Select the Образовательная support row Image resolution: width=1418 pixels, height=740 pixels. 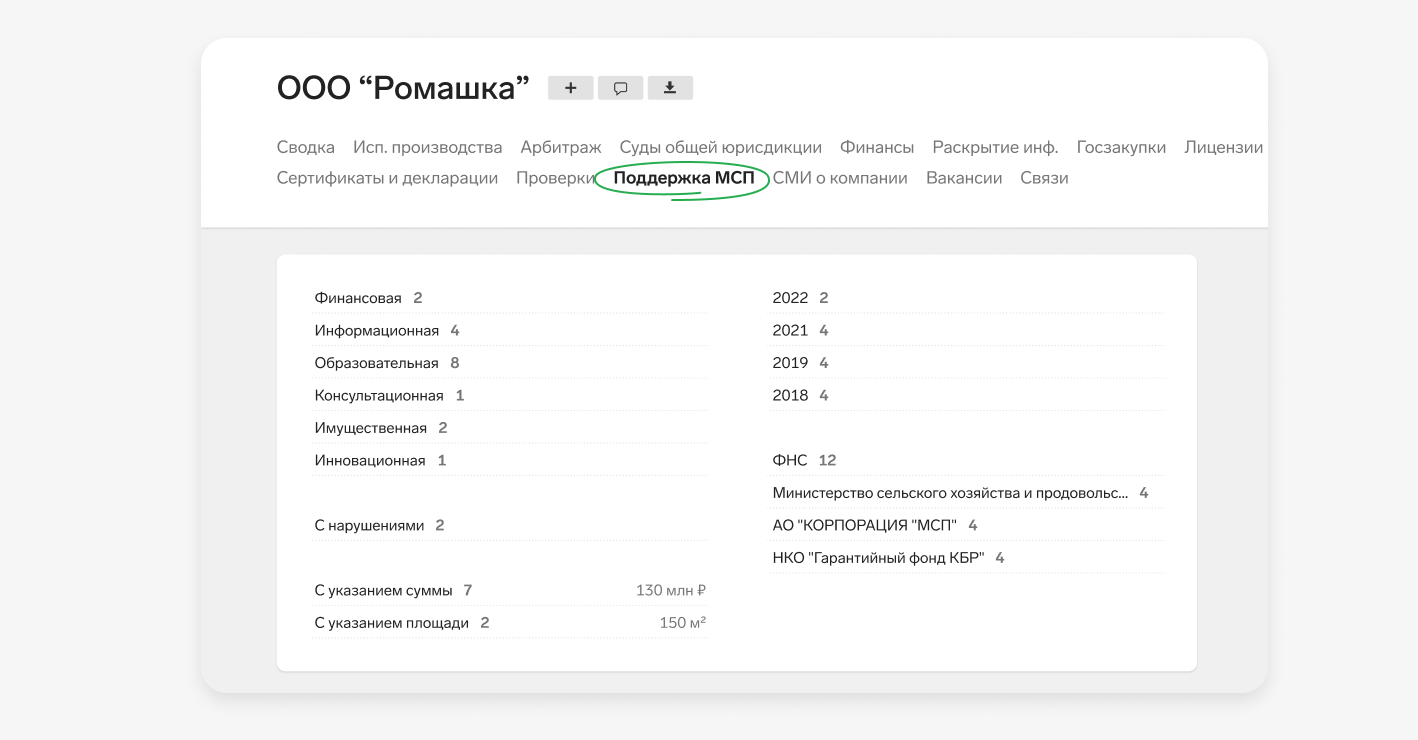(376, 363)
